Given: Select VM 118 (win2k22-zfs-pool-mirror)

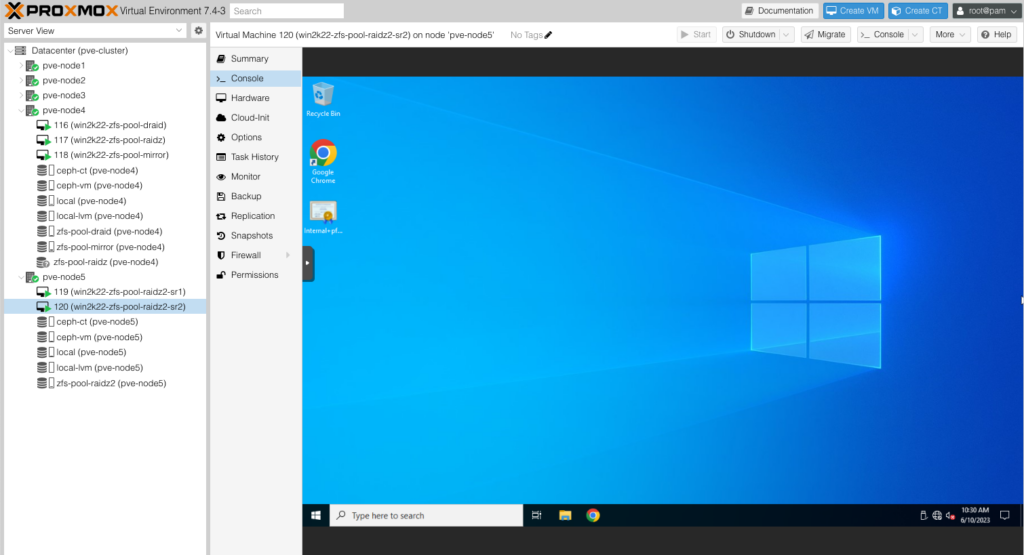Looking at the screenshot, I should [104, 155].
